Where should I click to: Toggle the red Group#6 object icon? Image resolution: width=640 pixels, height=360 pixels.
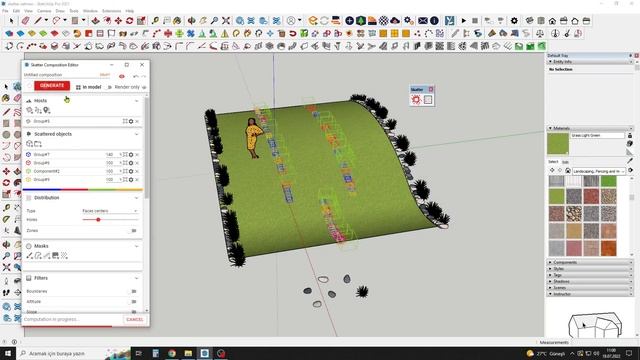[x=28, y=163]
